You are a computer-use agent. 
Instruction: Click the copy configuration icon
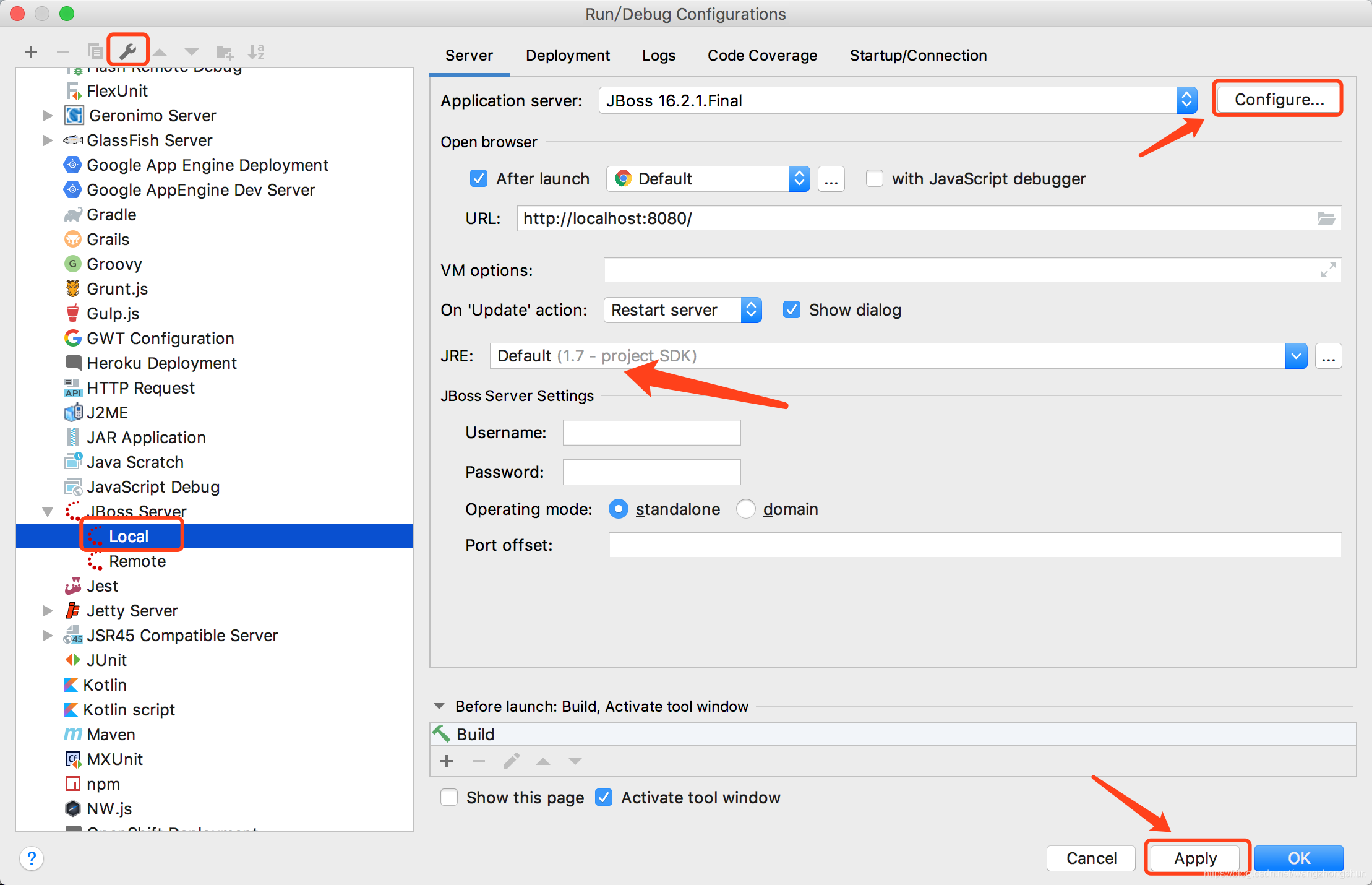(x=95, y=52)
